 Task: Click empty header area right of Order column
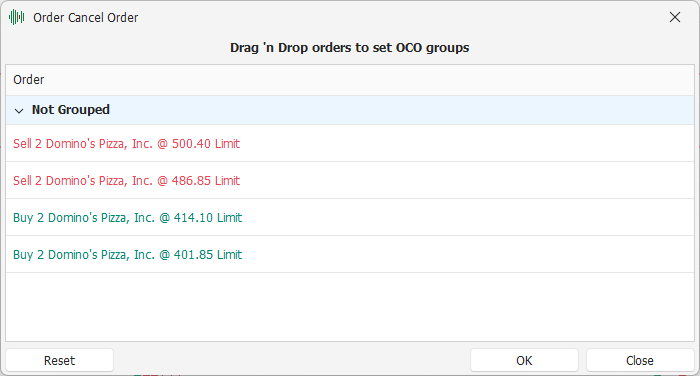pos(369,80)
